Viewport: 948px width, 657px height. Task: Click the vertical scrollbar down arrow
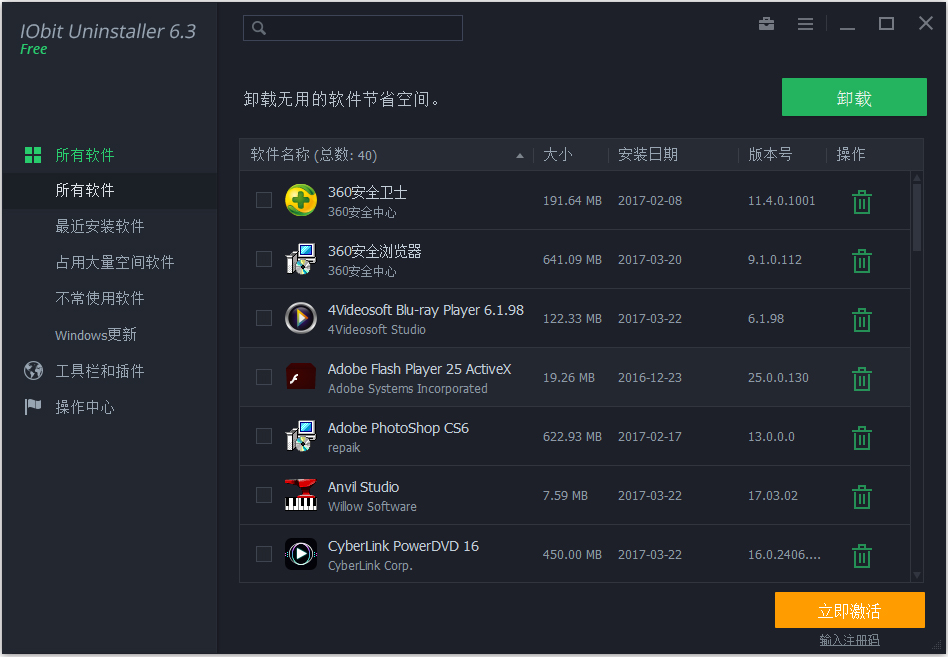tap(917, 575)
